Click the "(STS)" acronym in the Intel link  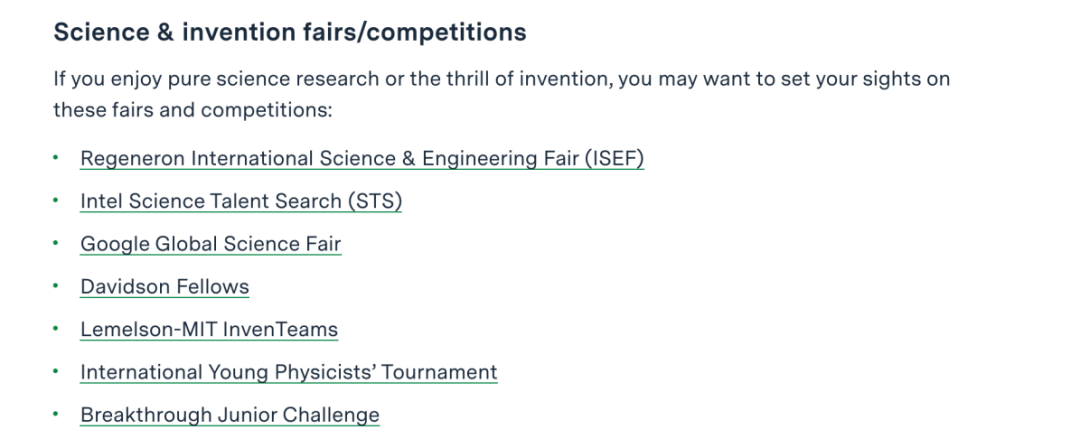[x=374, y=201]
